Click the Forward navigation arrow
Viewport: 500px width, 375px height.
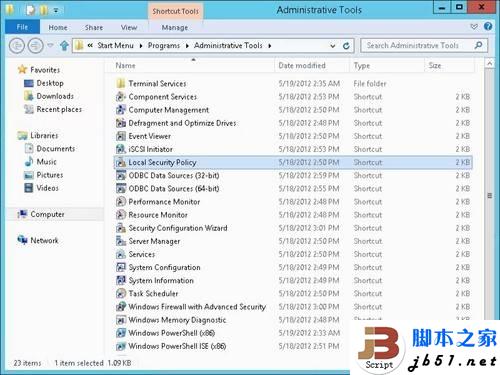(x=36, y=45)
